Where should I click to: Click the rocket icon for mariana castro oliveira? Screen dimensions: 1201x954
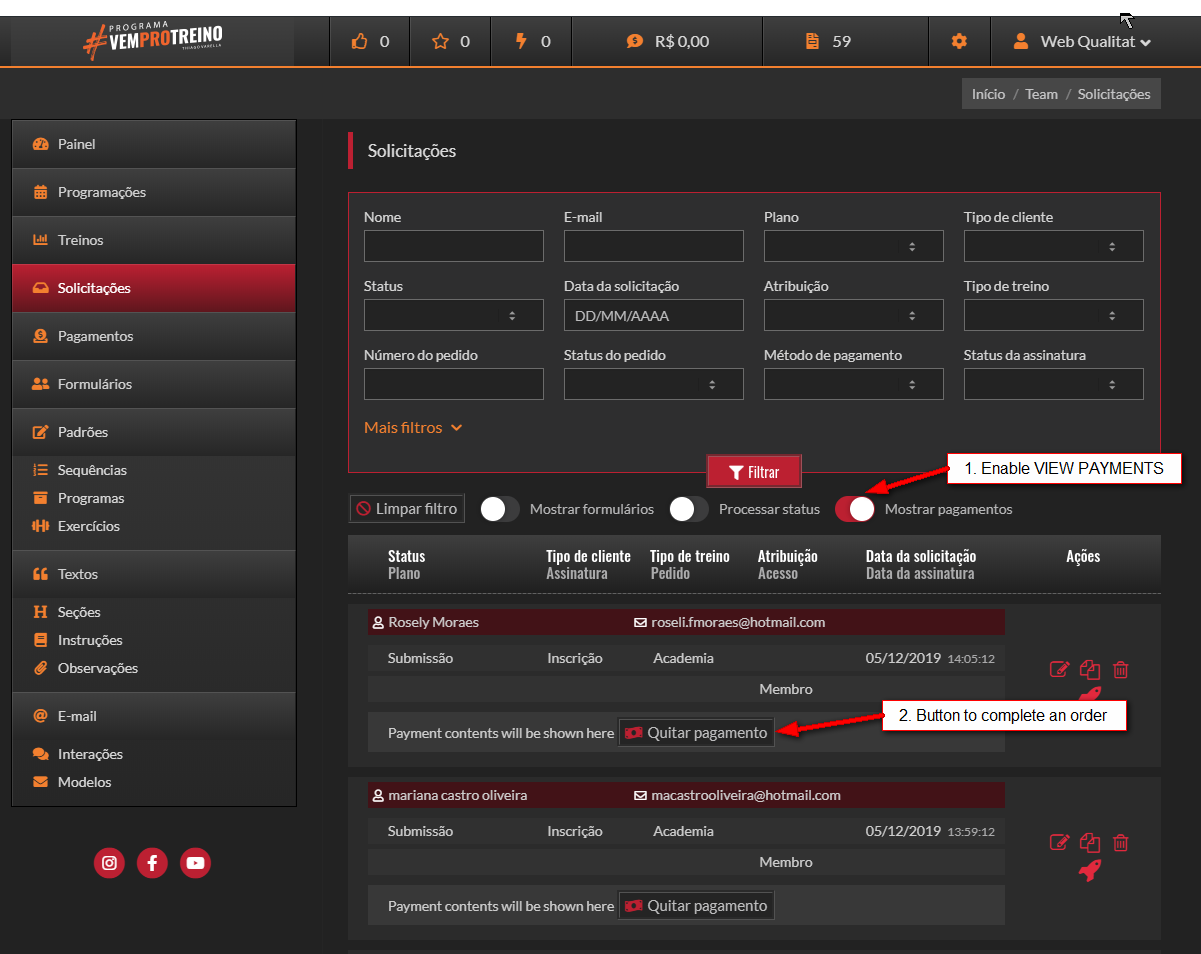tap(1090, 870)
